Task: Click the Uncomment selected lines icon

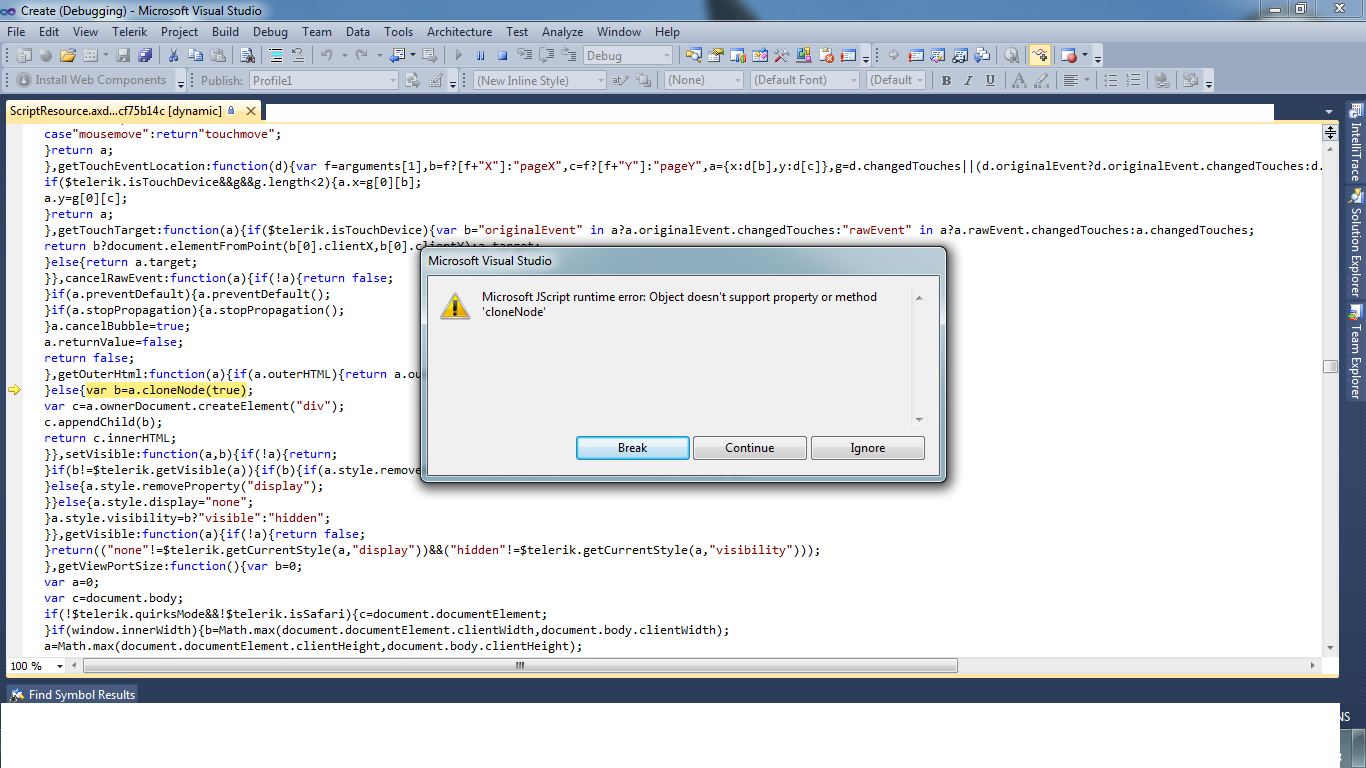Action: (297, 56)
